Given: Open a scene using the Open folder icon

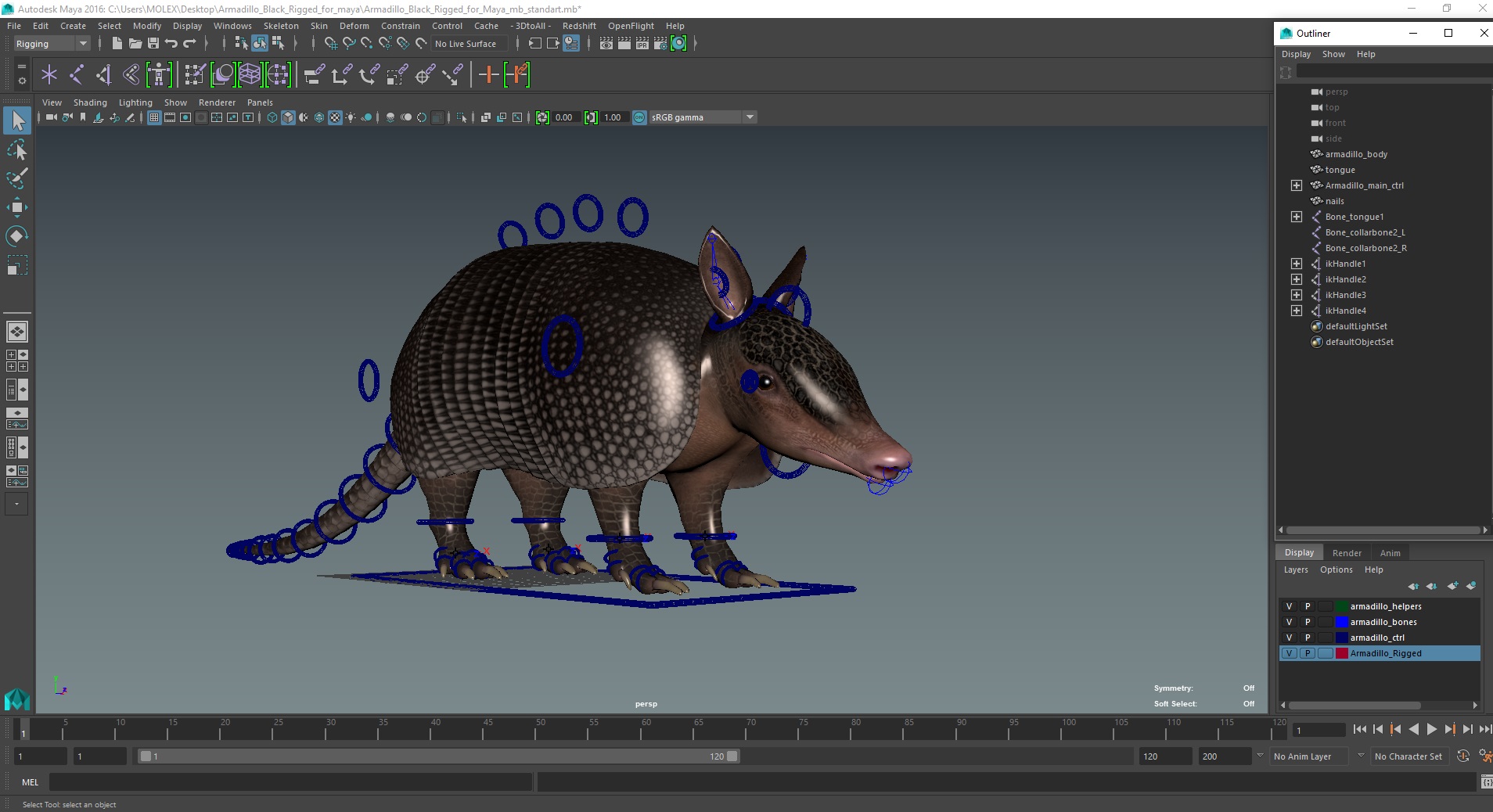Looking at the screenshot, I should (x=135, y=44).
